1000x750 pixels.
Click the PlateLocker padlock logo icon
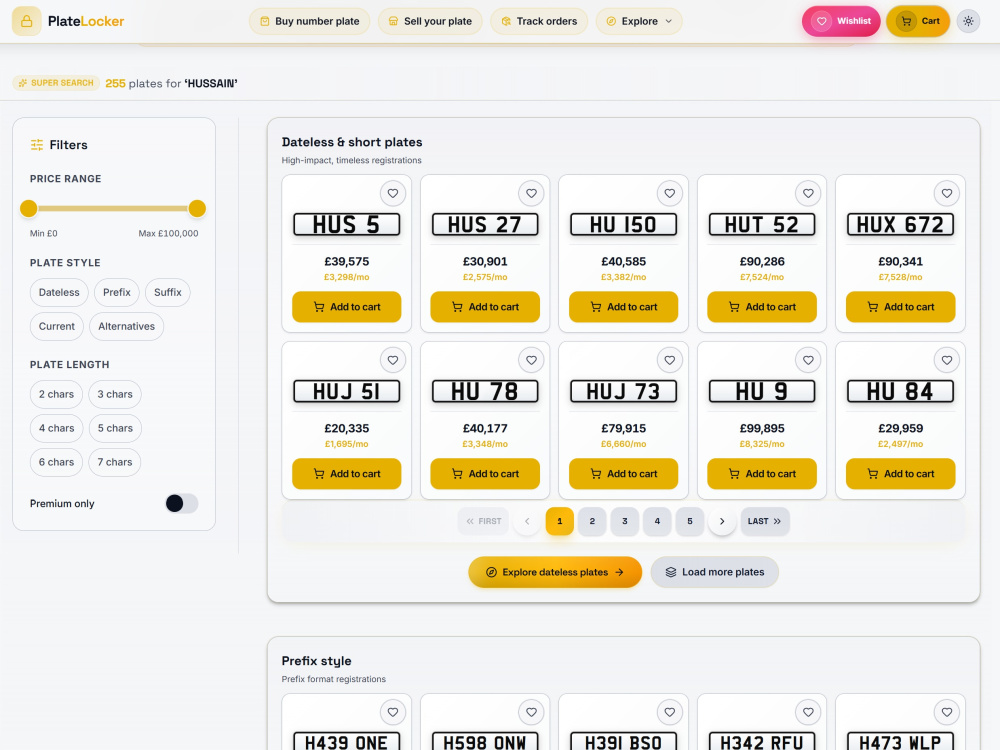pyautogui.click(x=27, y=21)
